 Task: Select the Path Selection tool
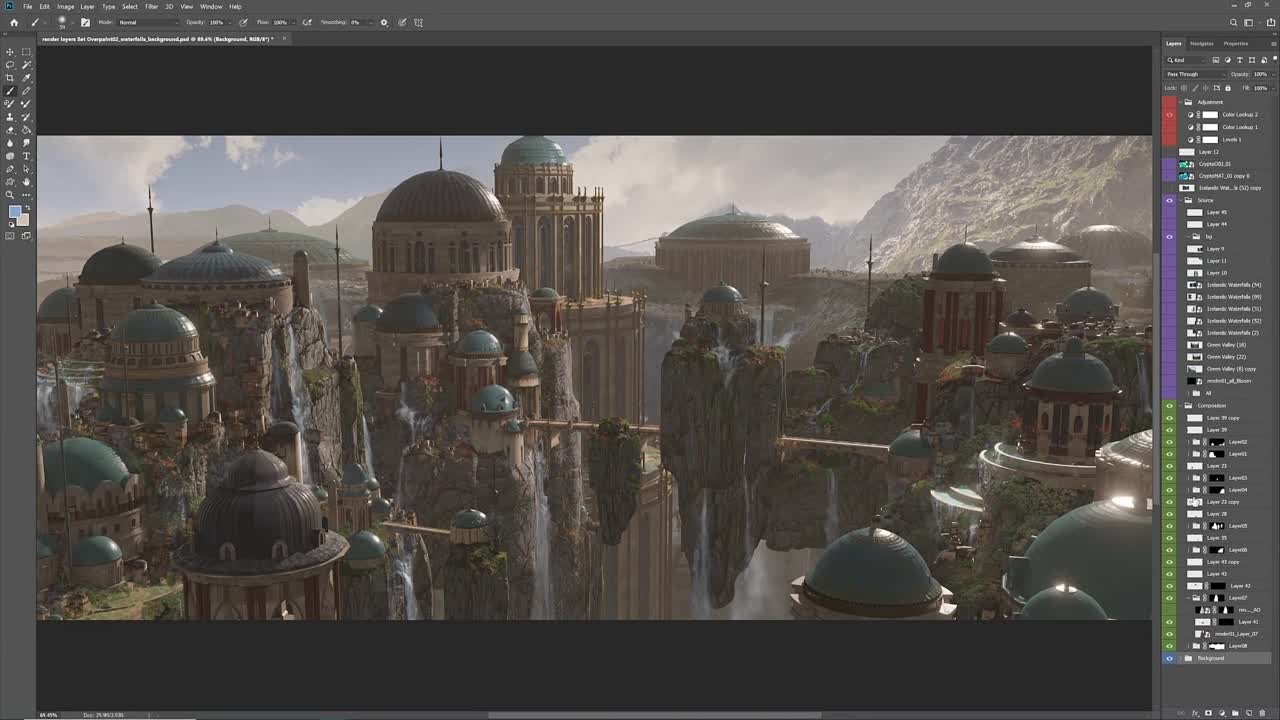coord(26,168)
